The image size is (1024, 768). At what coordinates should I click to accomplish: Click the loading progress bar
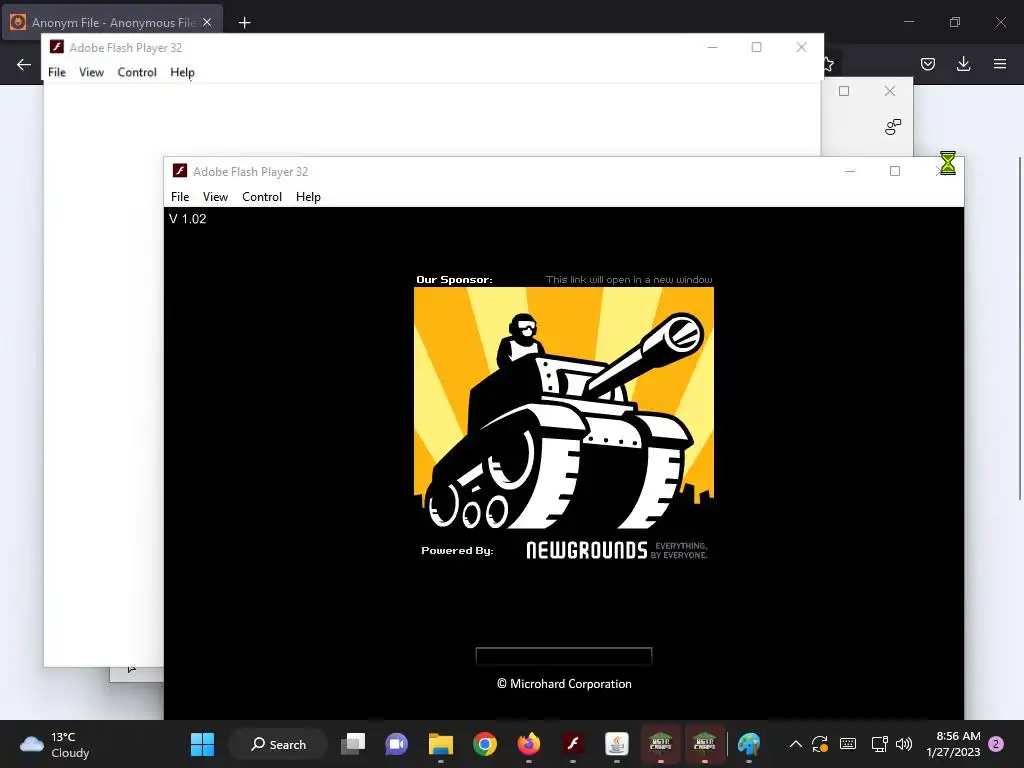pos(564,656)
